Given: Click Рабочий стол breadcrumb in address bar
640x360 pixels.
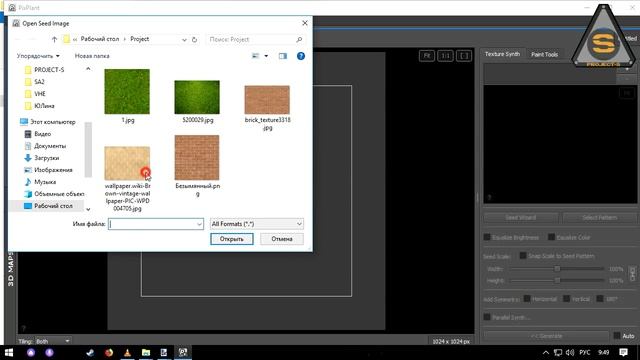Looking at the screenshot, I should point(100,39).
